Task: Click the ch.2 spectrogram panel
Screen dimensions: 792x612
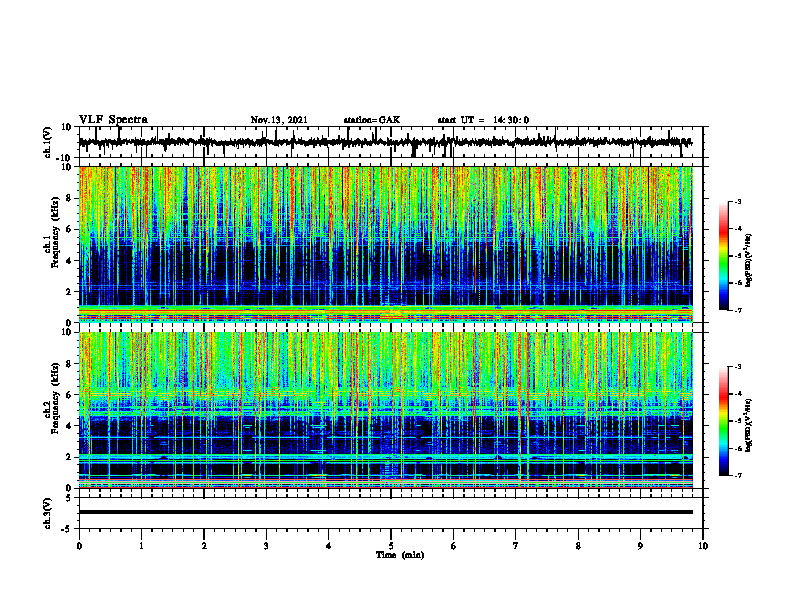Action: point(386,410)
